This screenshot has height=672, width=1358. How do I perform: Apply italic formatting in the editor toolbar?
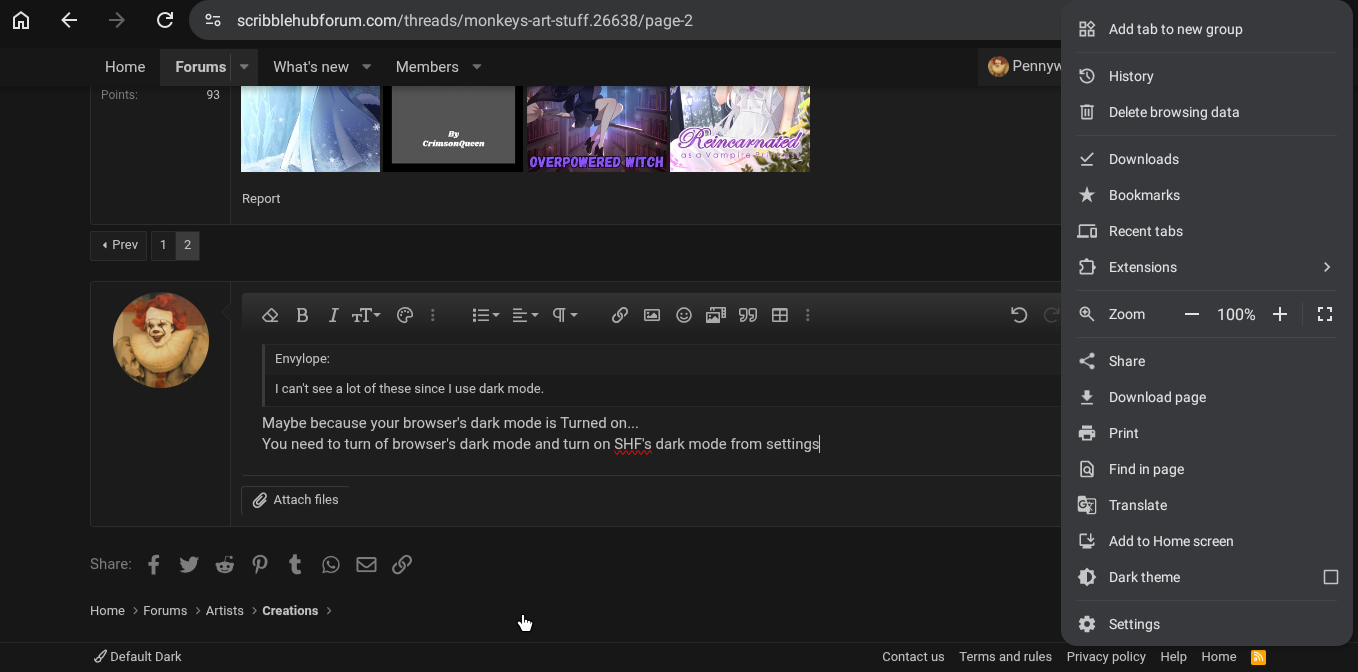[x=333, y=315]
